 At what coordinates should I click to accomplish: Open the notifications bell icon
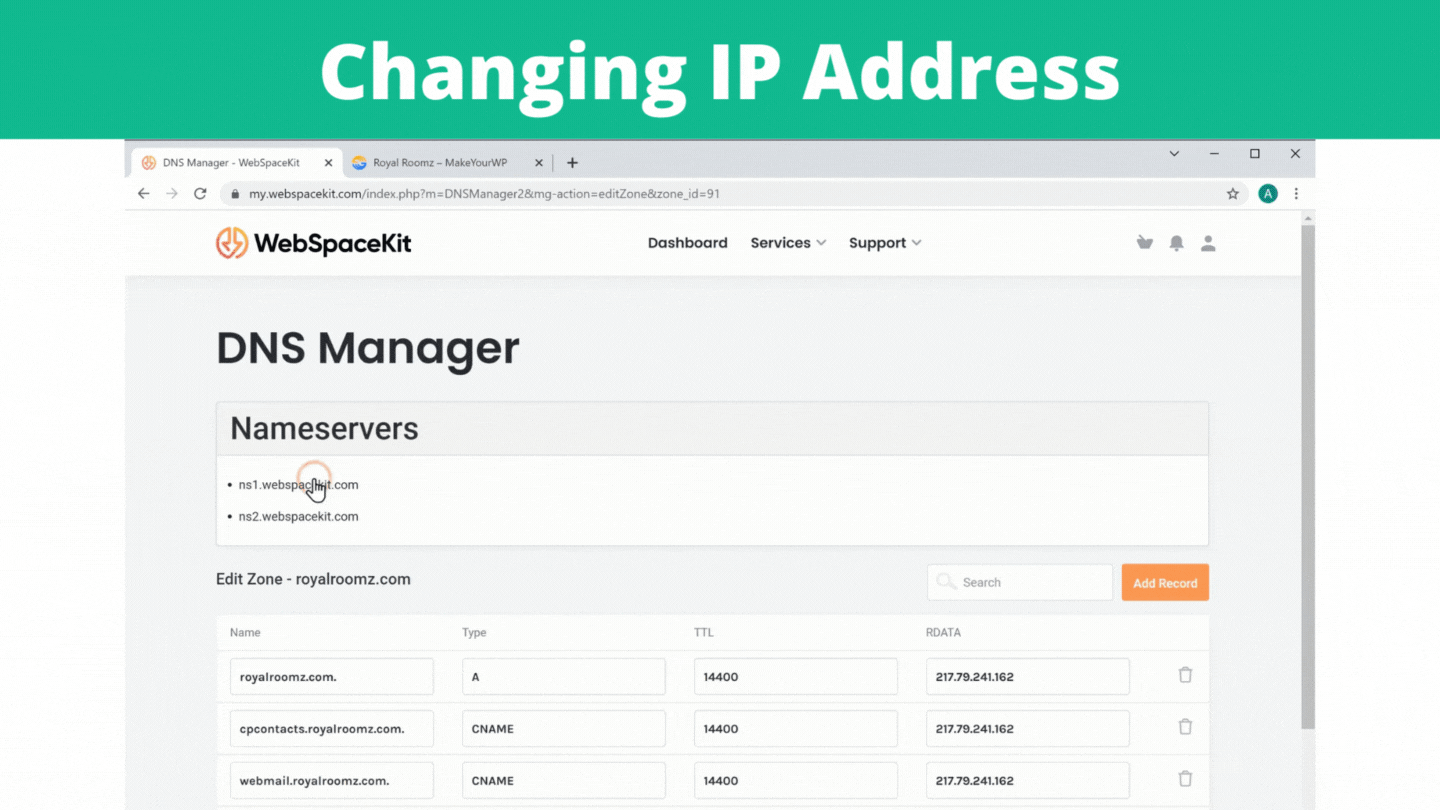pyautogui.click(x=1177, y=243)
